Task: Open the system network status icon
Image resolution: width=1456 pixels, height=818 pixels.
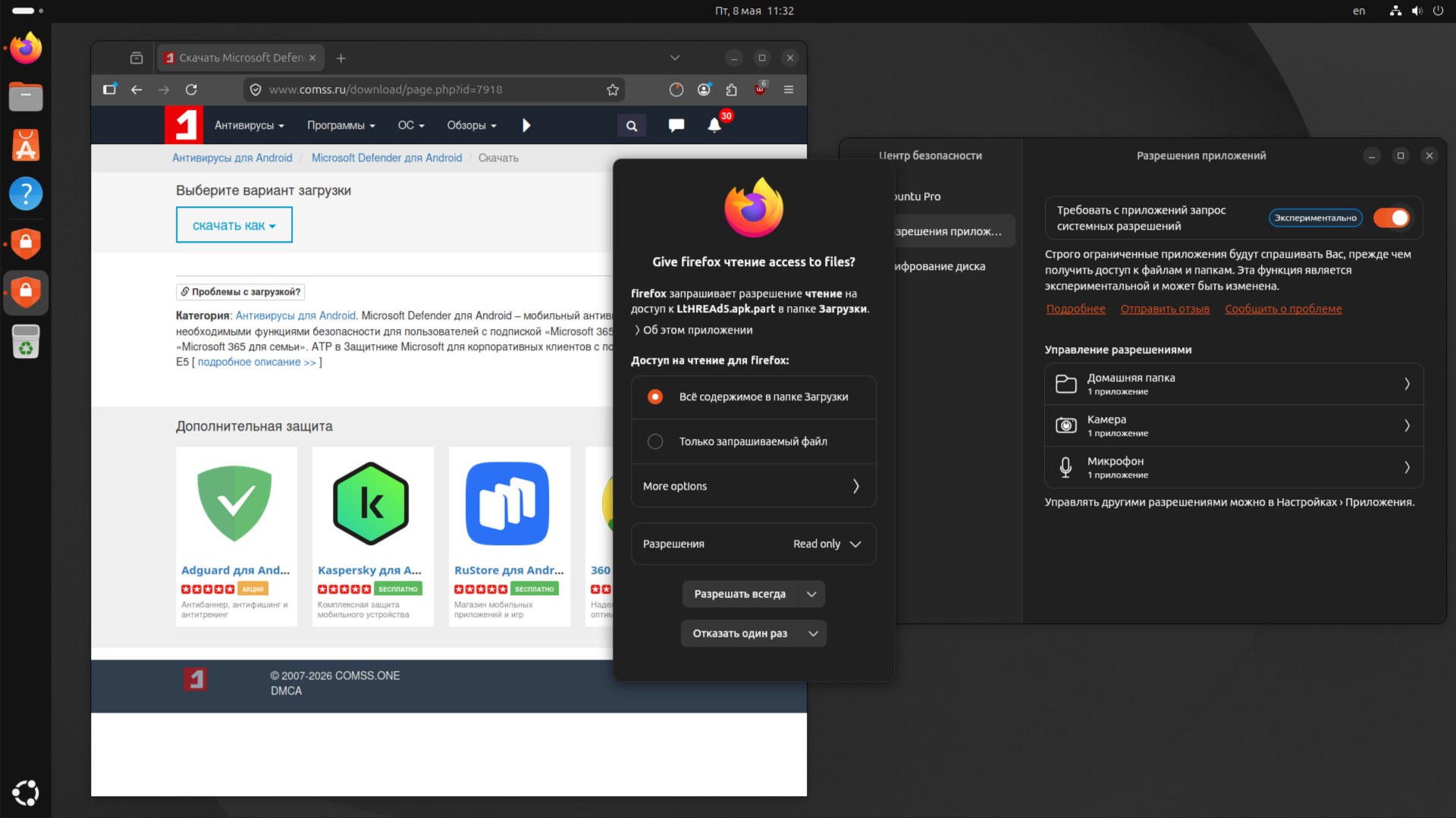Action: 1395,11
